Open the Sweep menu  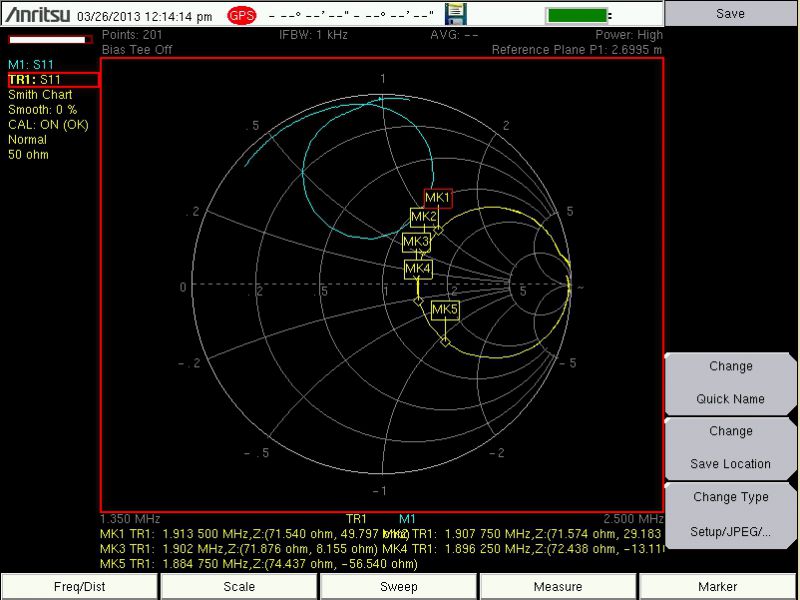click(399, 586)
